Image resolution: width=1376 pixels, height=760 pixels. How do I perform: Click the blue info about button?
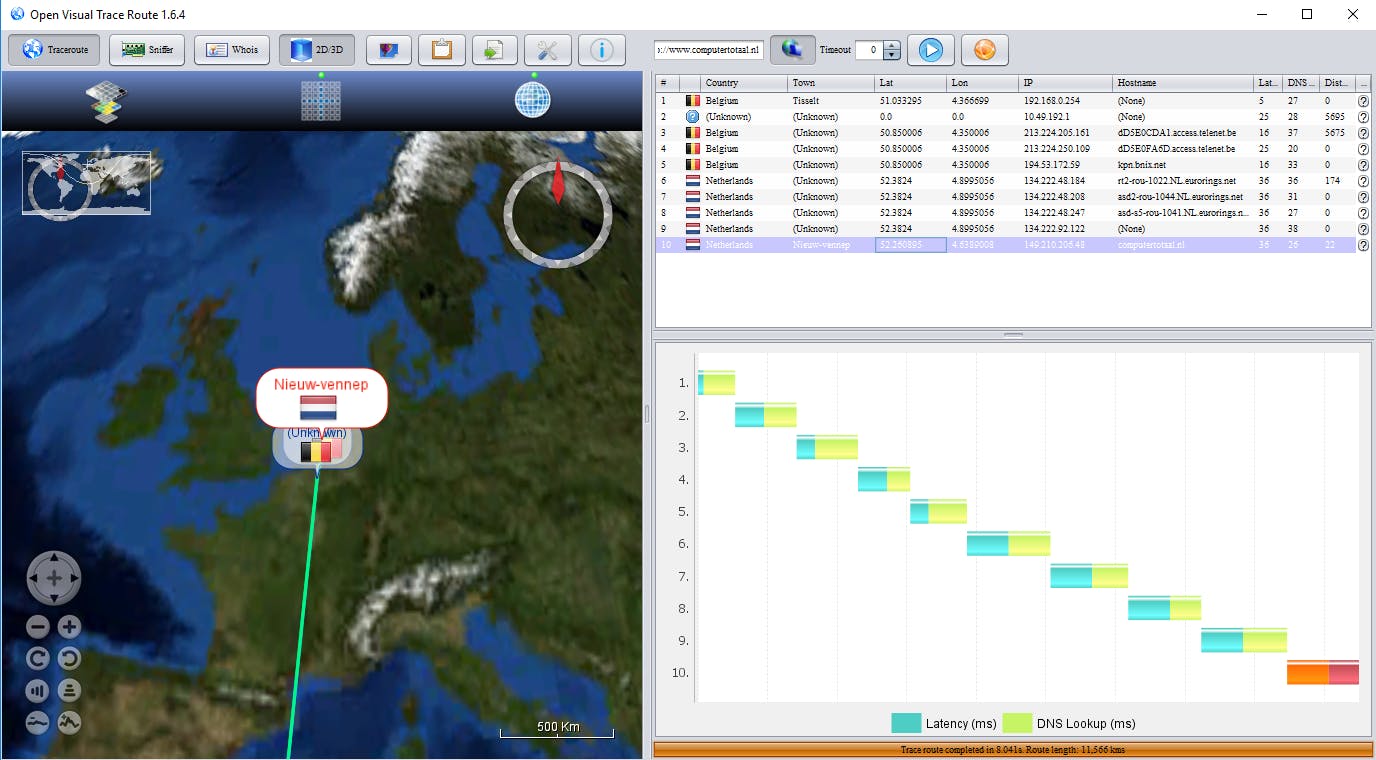click(x=601, y=50)
